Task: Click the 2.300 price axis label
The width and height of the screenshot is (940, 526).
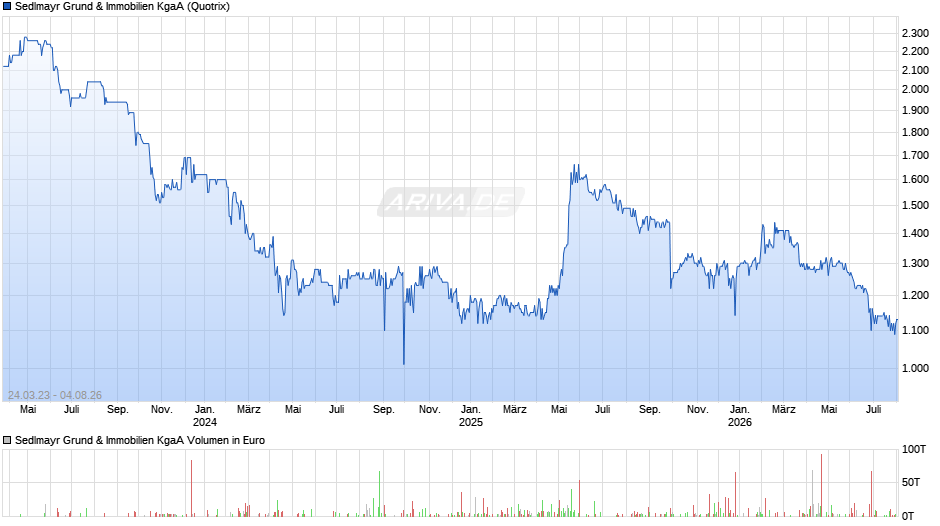Action: pos(915,33)
